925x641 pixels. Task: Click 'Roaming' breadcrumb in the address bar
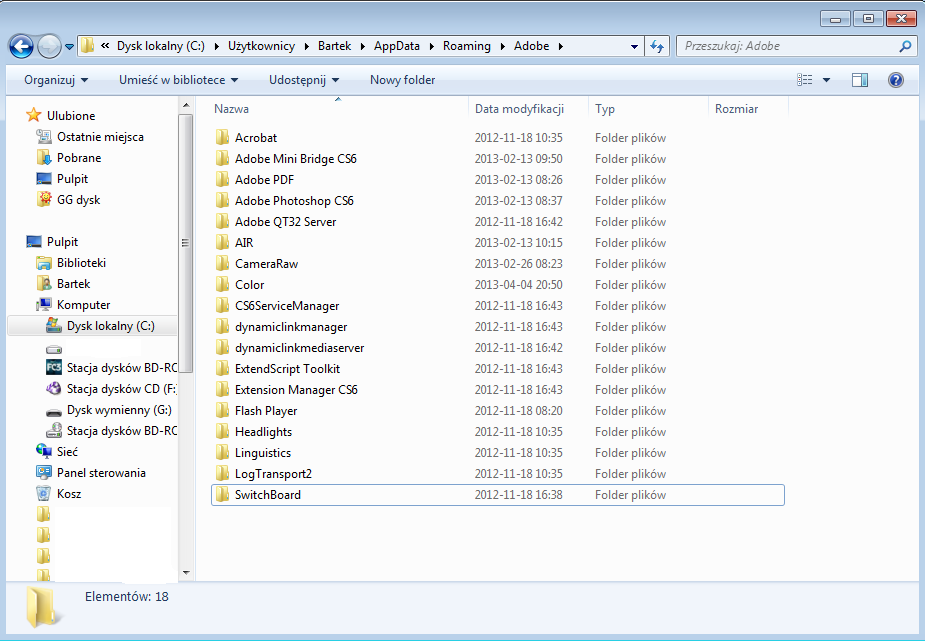point(467,46)
